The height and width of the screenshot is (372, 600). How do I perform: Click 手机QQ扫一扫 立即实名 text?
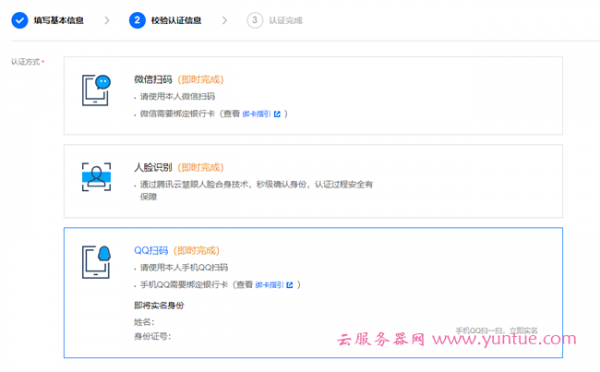point(497,331)
